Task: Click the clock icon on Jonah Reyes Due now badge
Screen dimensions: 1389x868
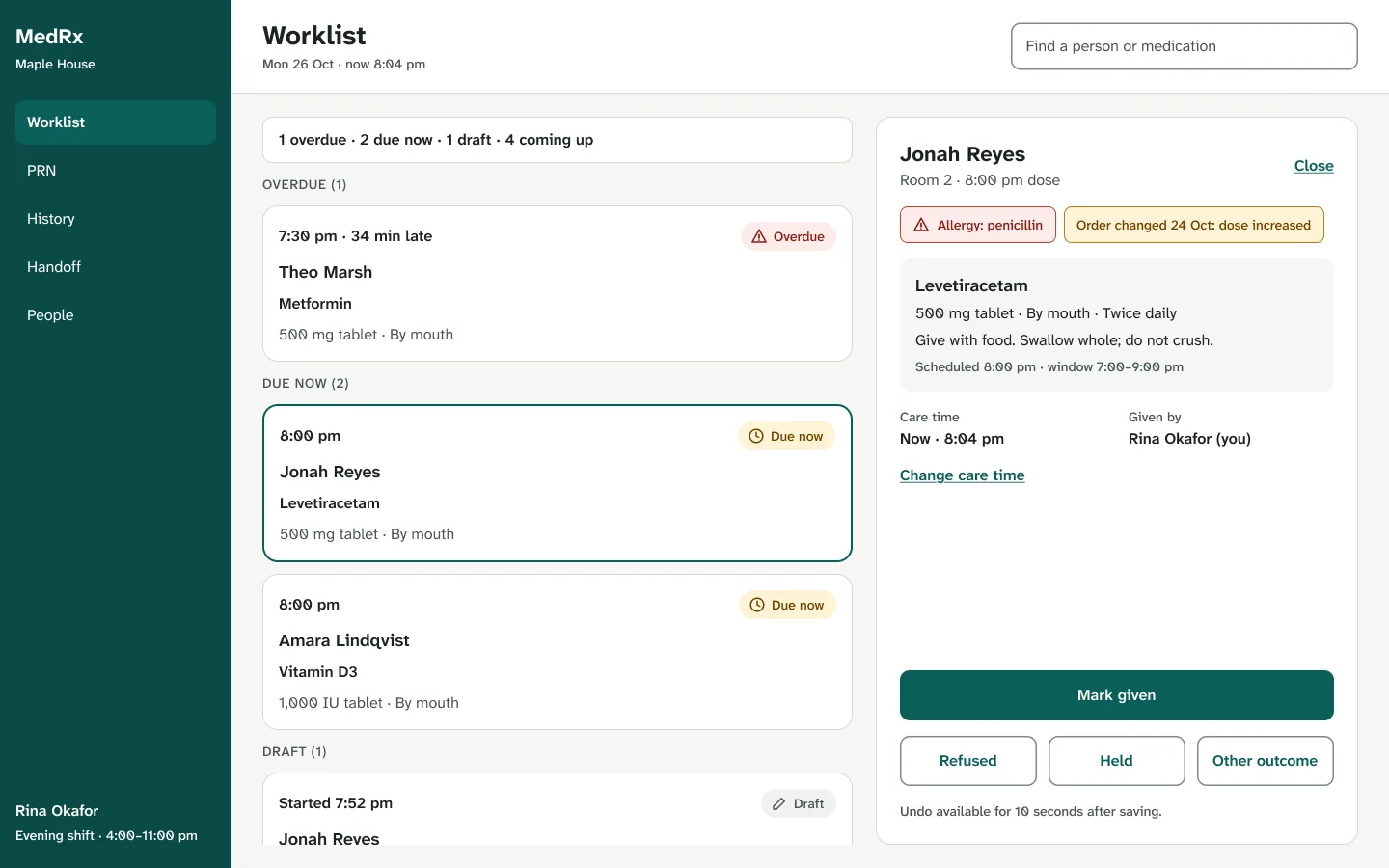Action: pyautogui.click(x=756, y=436)
